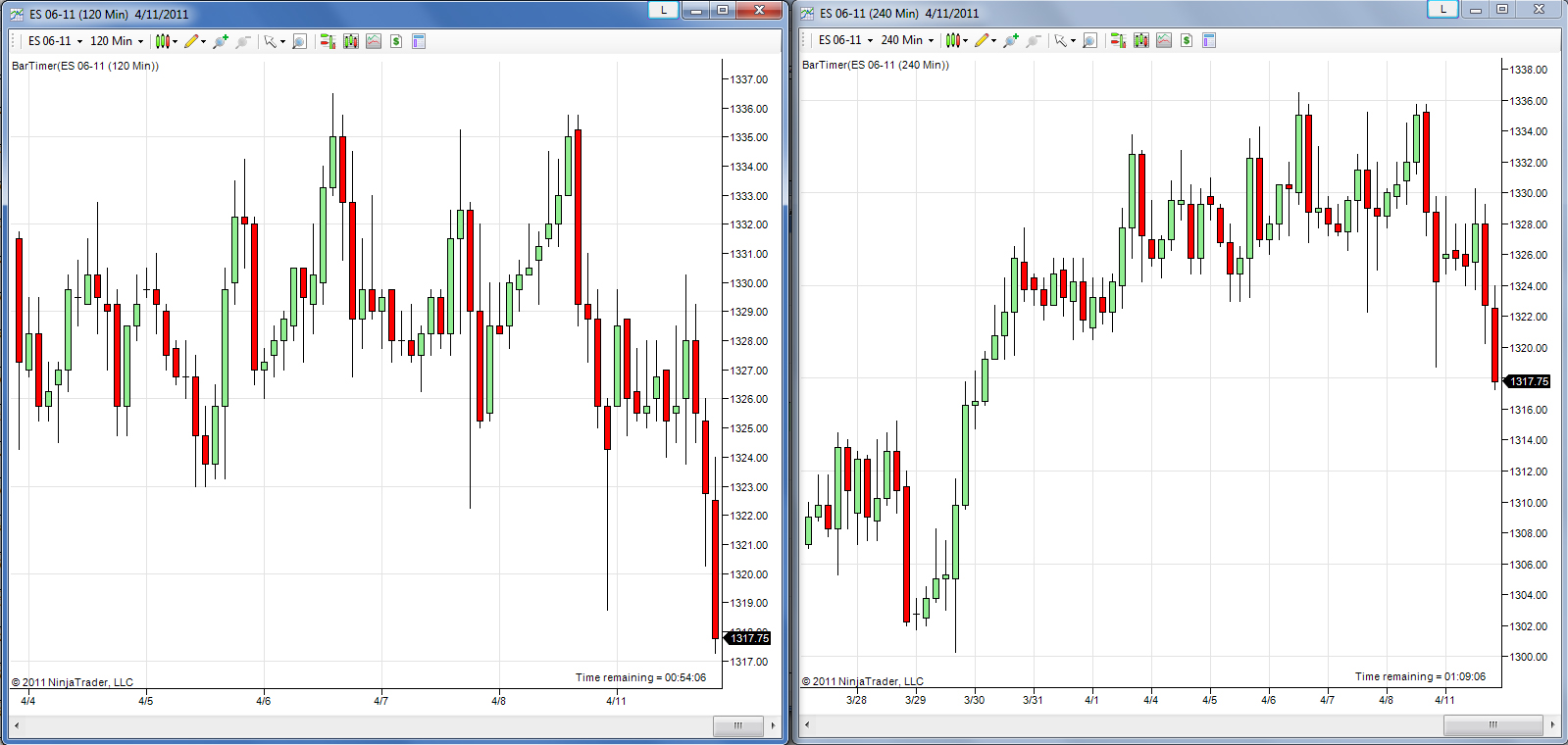Viewport: 1568px width, 745px height.
Task: Click the L link button in 240 Min window
Action: (1442, 9)
